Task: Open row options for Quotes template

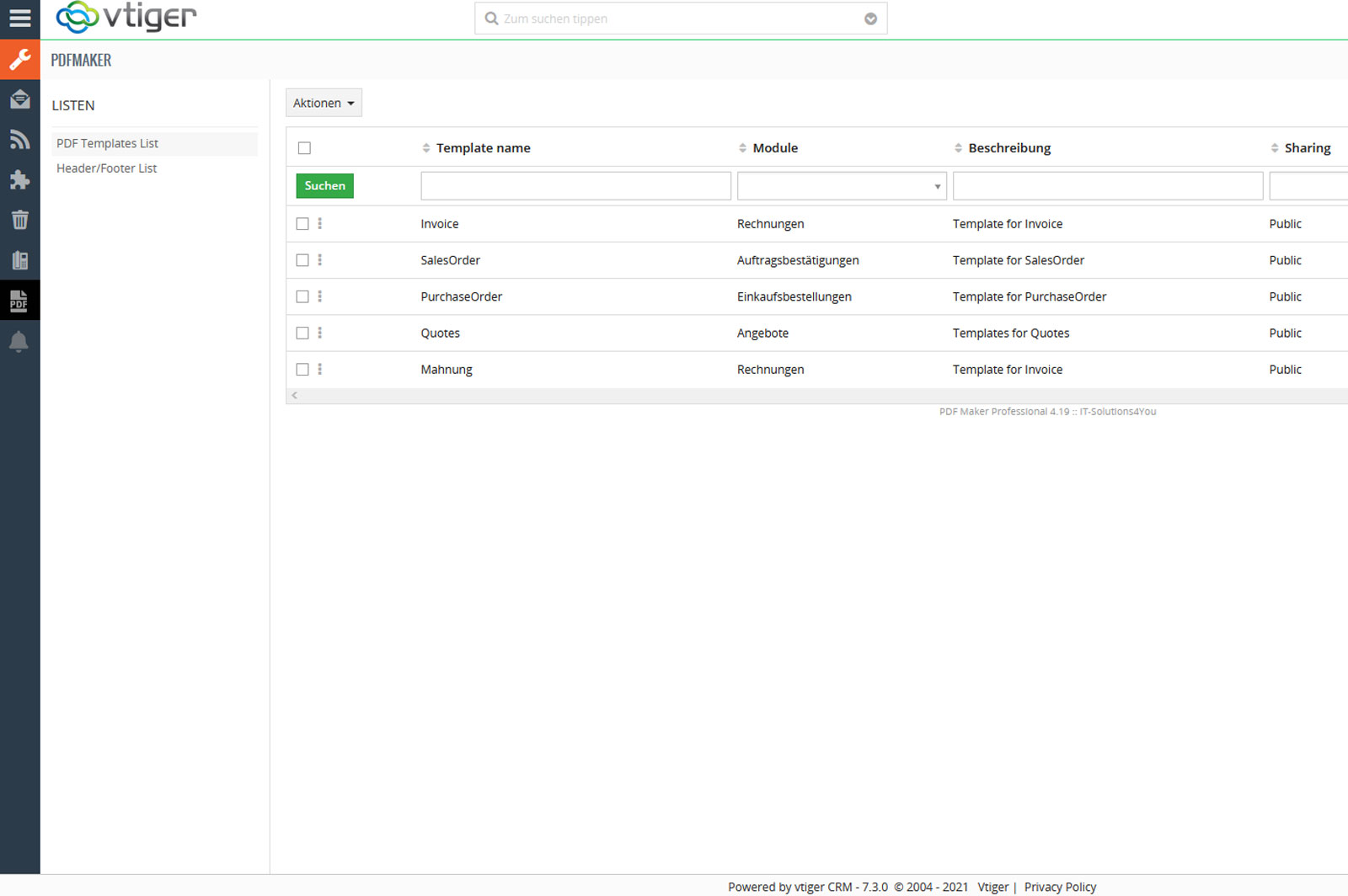Action: click(x=319, y=333)
